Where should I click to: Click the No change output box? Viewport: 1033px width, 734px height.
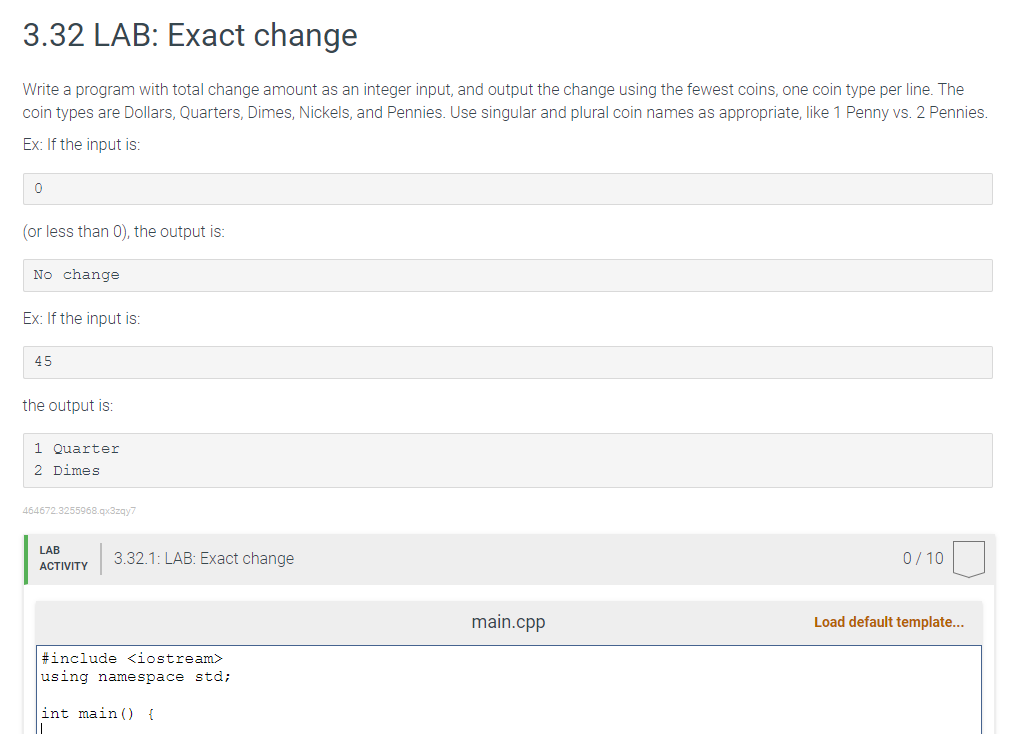(507, 275)
